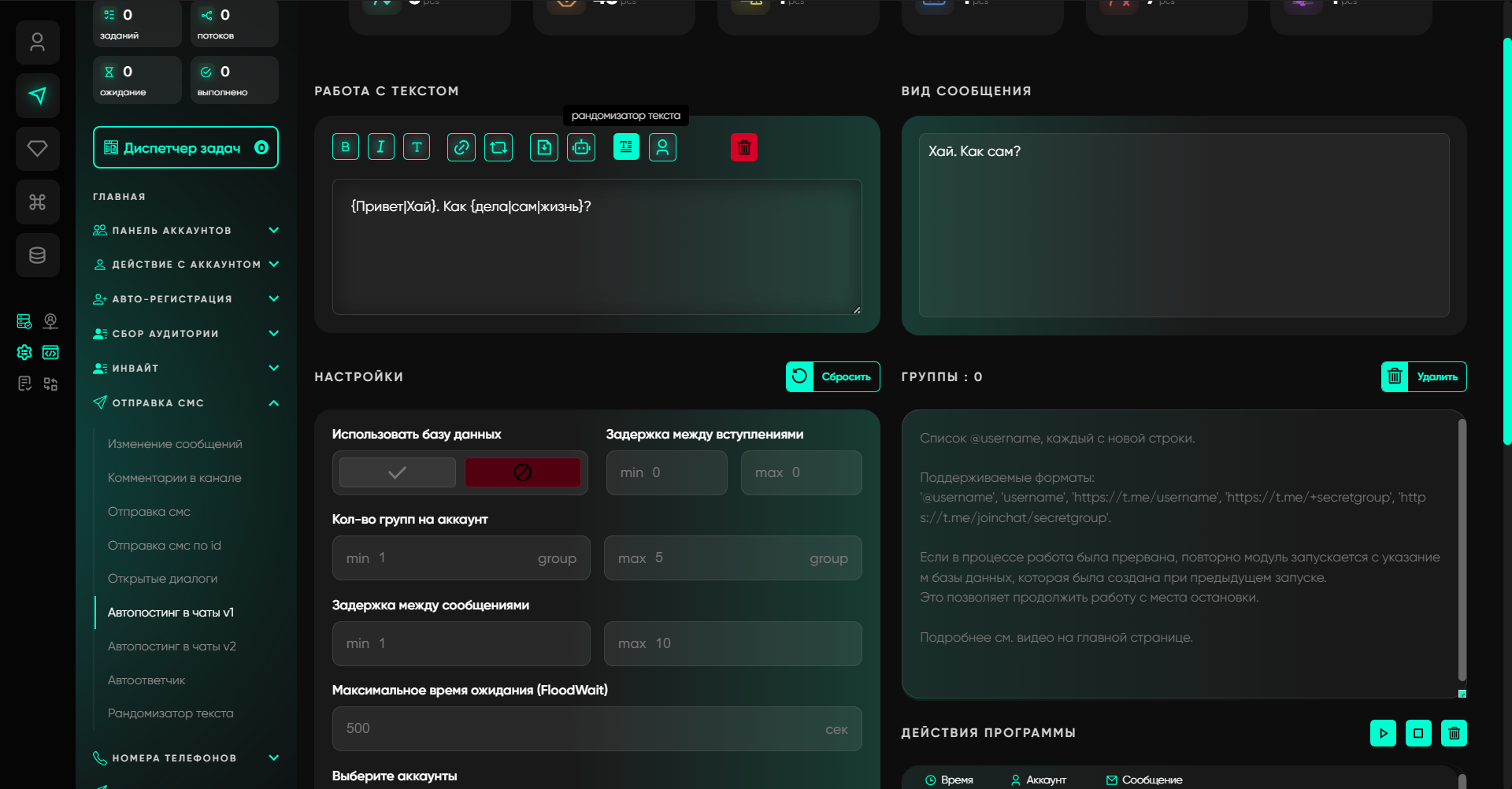
Task: Click the red trash icon in text toolbar
Action: click(x=743, y=147)
